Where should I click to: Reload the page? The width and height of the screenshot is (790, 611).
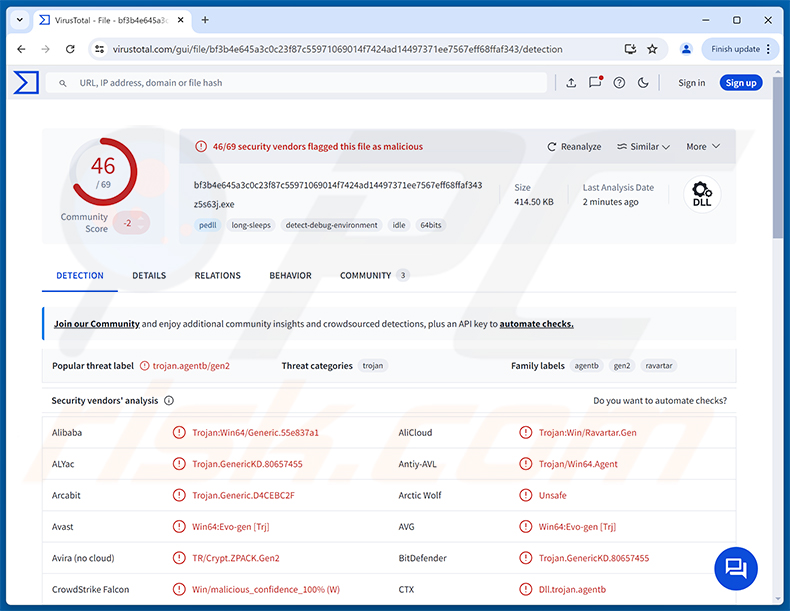tap(70, 49)
